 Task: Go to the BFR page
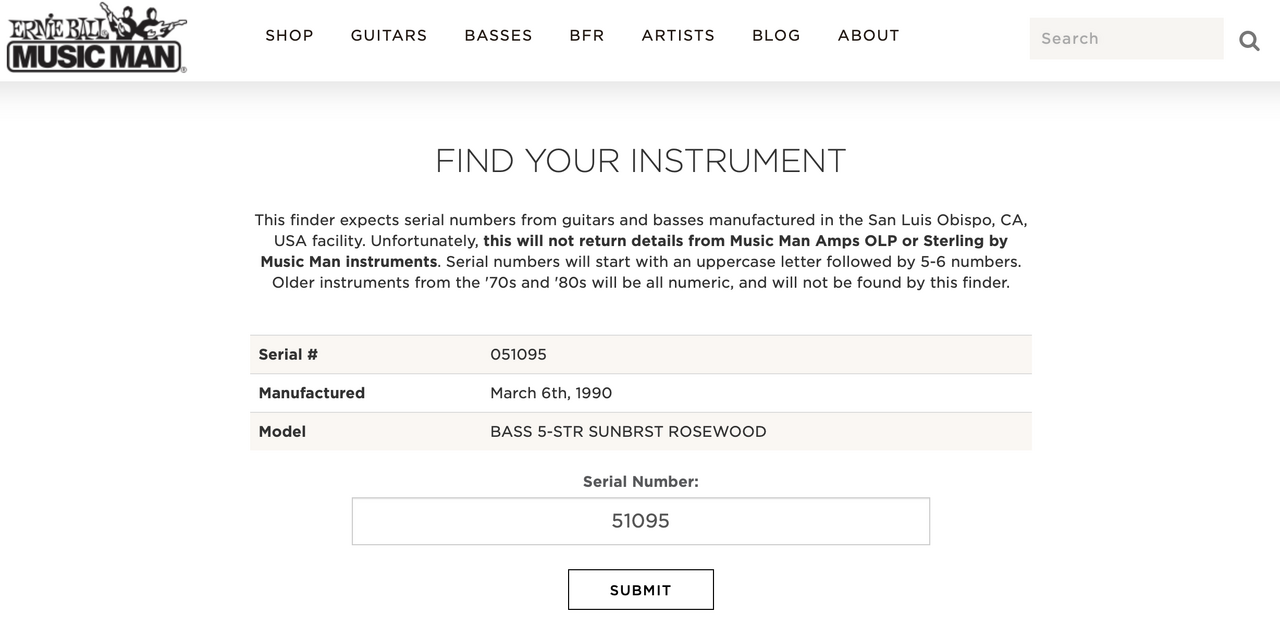tap(587, 35)
